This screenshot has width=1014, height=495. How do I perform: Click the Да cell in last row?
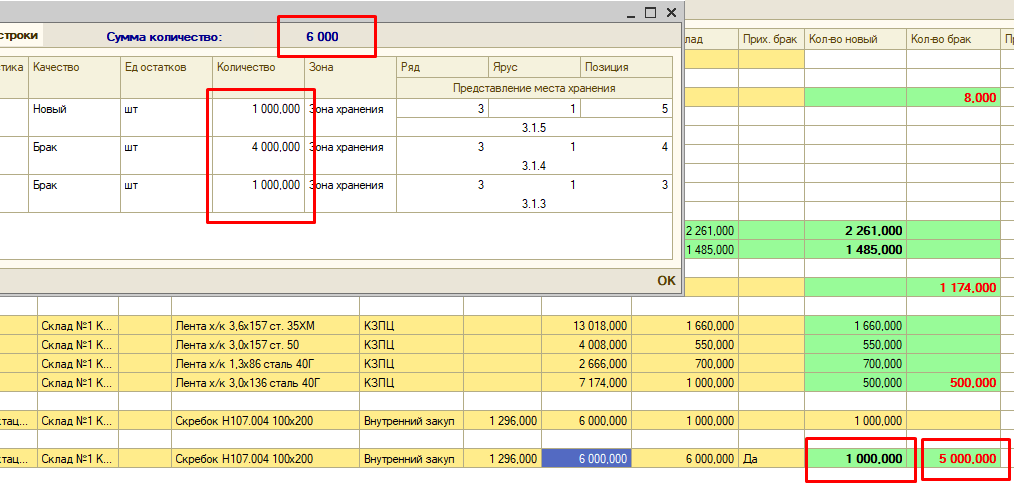click(x=771, y=459)
